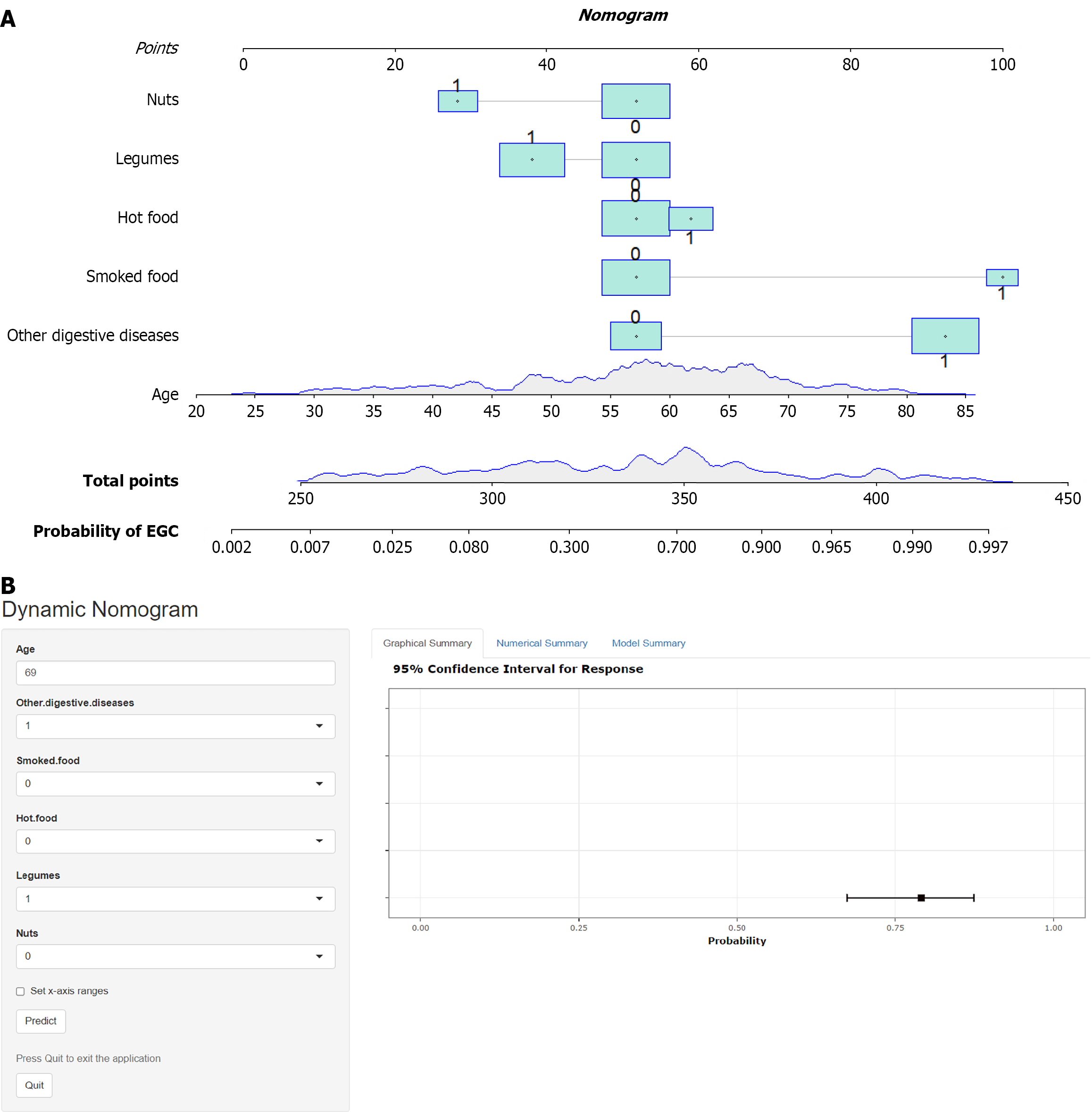Open the Hot.food dropdown
Image resolution: width=1092 pixels, height=1112 pixels.
point(175,841)
